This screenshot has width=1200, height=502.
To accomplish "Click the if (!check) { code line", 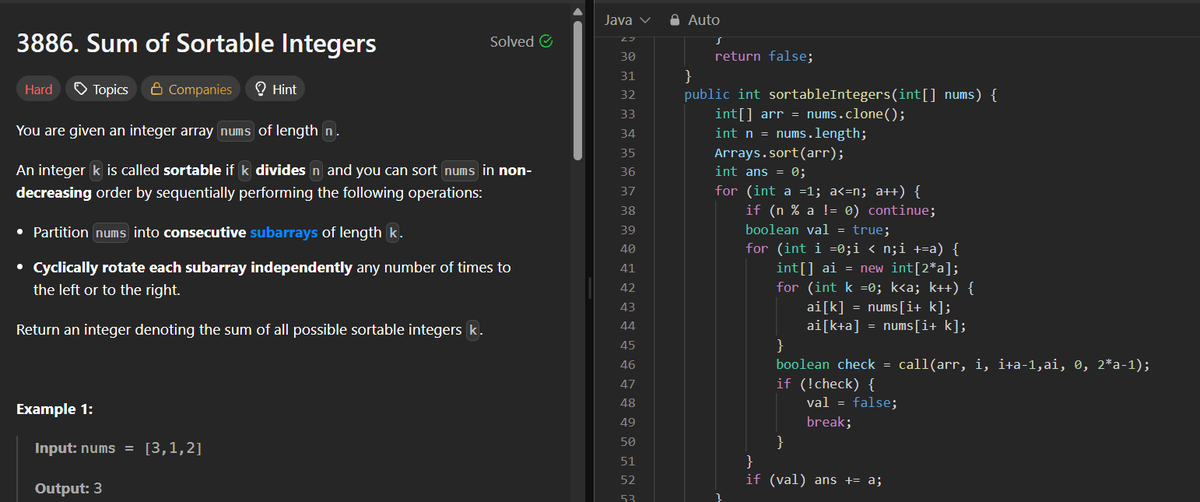I will (827, 384).
